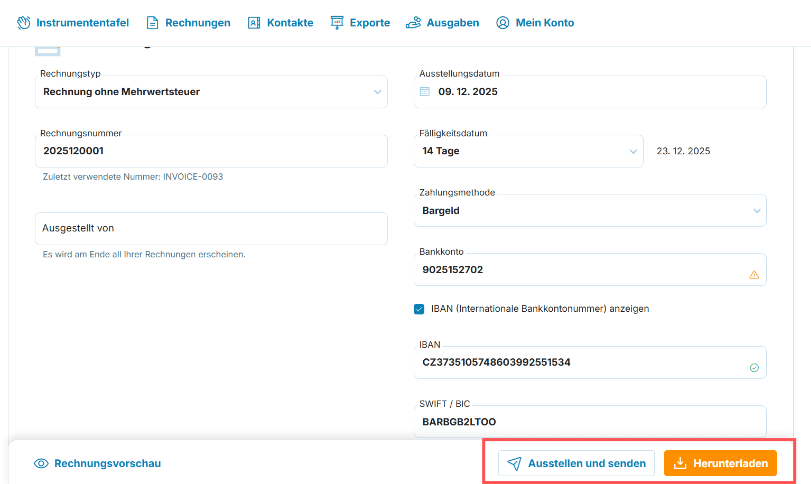This screenshot has height=484, width=811.
Task: Click the SWIFT / BIC field
Action: pyautogui.click(x=590, y=421)
